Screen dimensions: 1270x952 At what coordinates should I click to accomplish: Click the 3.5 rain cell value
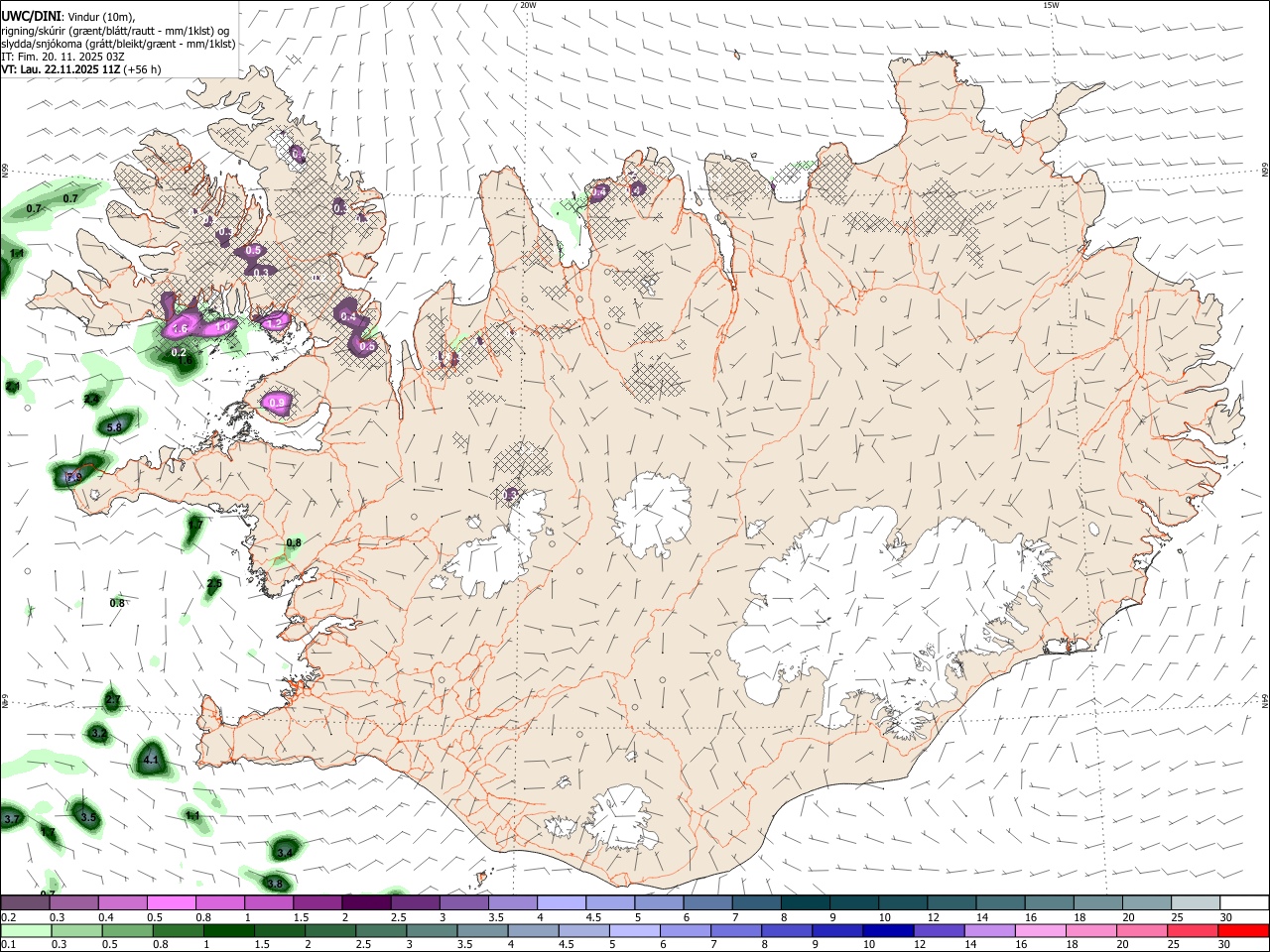pyautogui.click(x=88, y=818)
